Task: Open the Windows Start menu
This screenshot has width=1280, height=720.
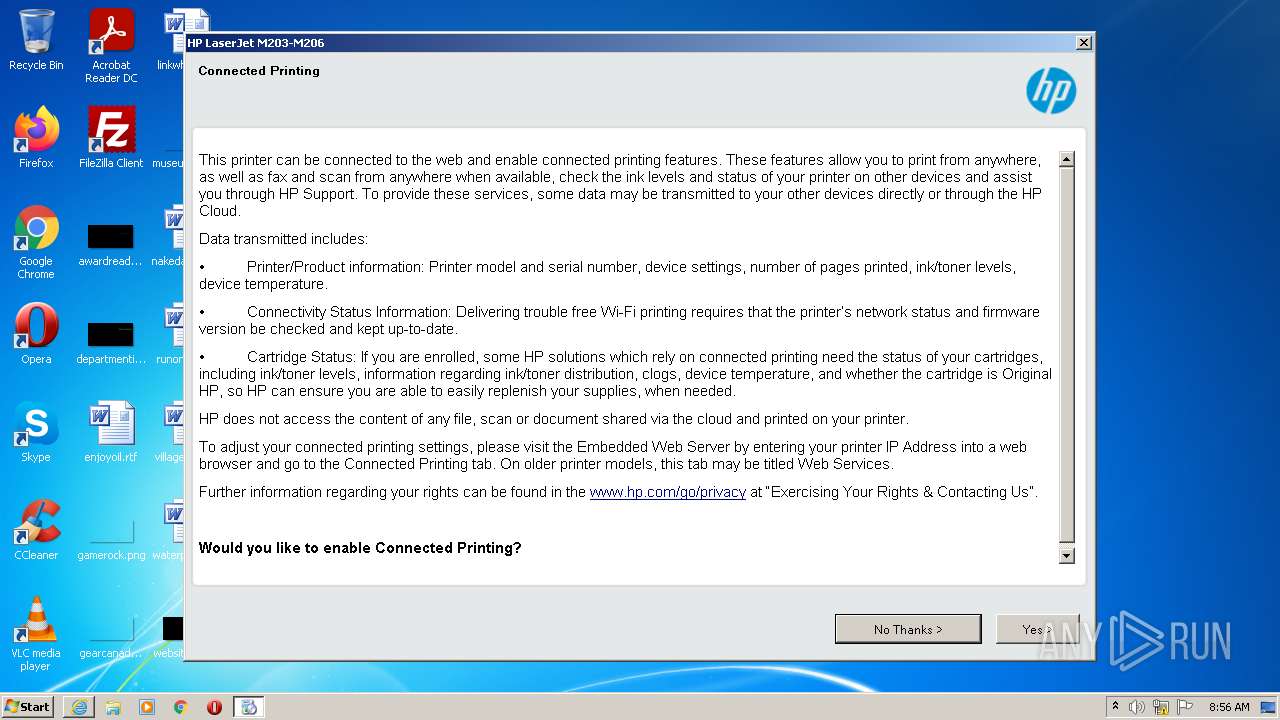Action: 27,706
